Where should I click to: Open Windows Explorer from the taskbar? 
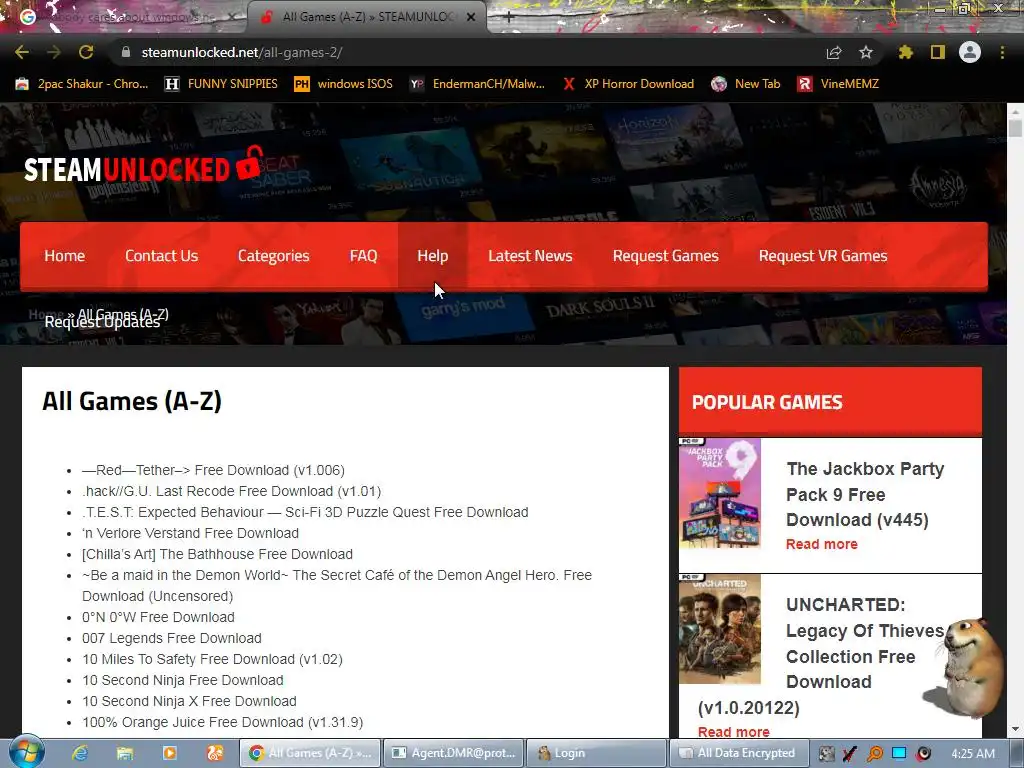pos(125,753)
